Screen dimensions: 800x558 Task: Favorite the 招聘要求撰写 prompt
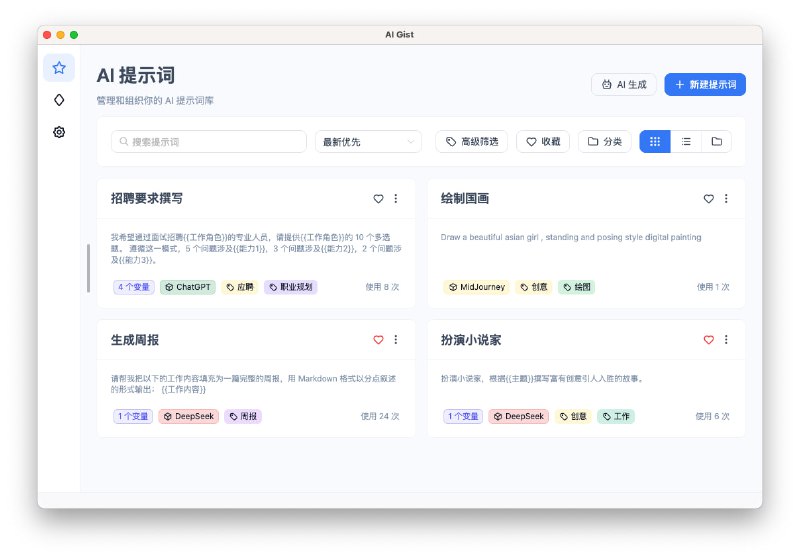pos(378,199)
